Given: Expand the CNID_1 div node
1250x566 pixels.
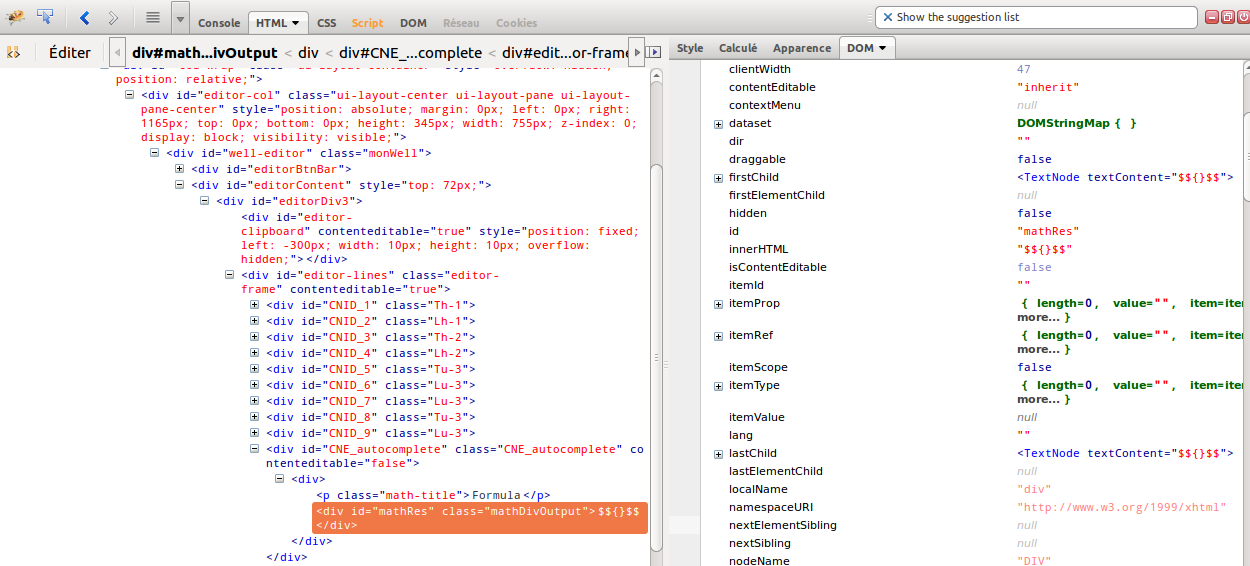Looking at the screenshot, I should pos(255,305).
